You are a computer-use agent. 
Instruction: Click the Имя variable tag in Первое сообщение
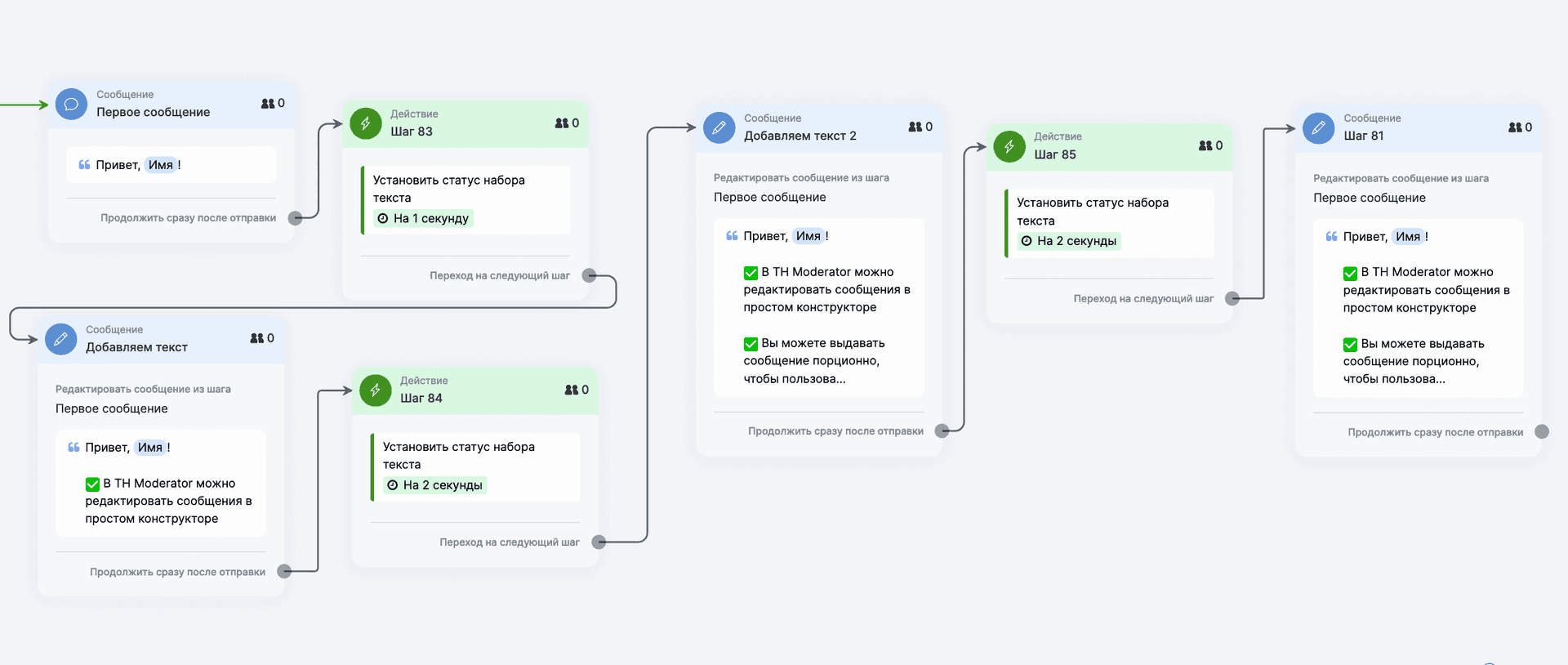coord(161,165)
